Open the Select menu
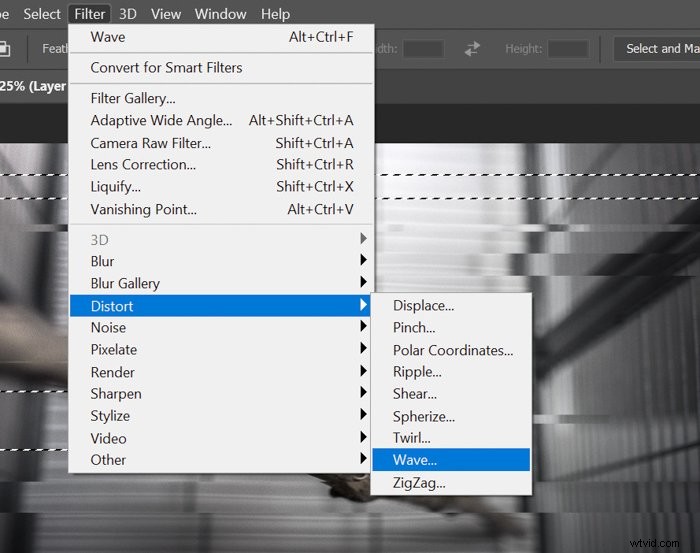Screen dimensions: 700x553 pyautogui.click(x=42, y=14)
